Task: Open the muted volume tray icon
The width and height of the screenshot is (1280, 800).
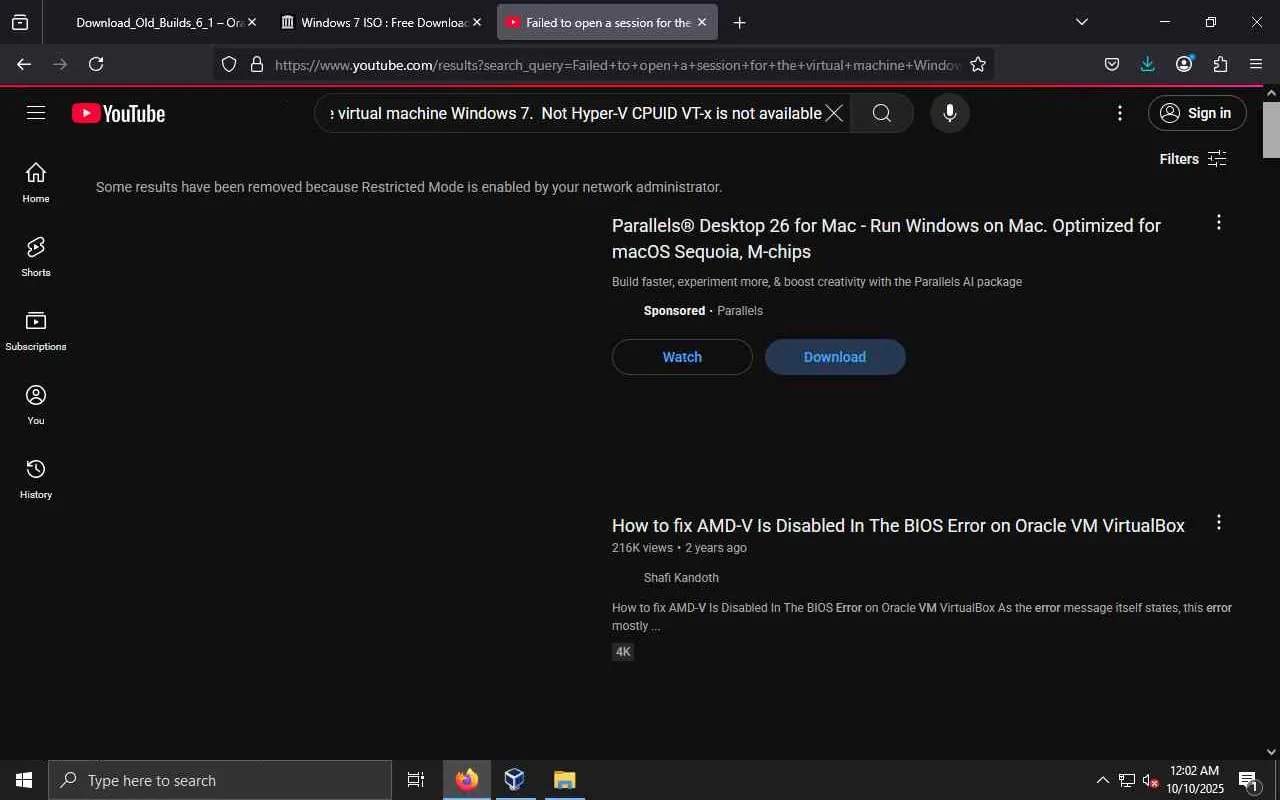Action: click(x=1150, y=780)
